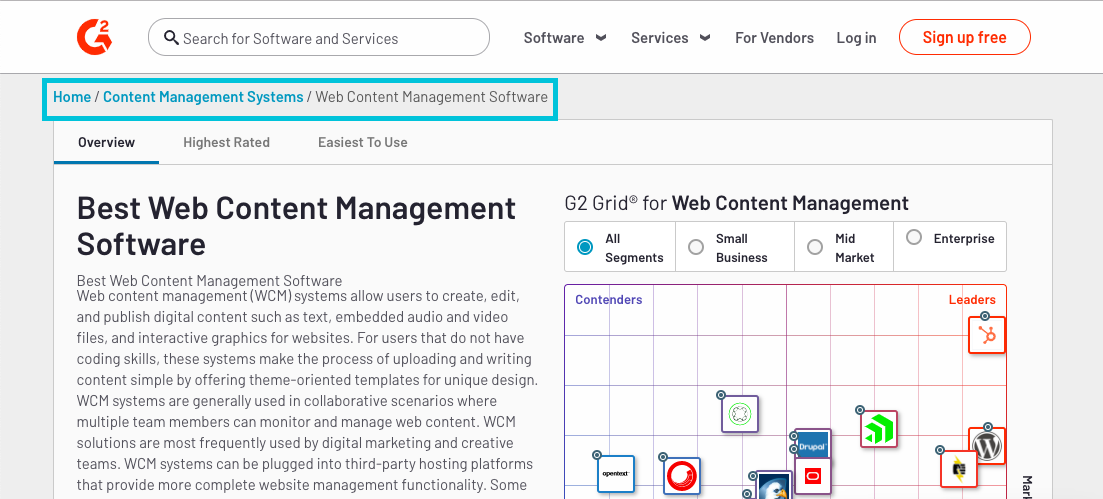Click the marker dot on the opentext tile
The image size is (1103, 499).
click(x=597, y=455)
